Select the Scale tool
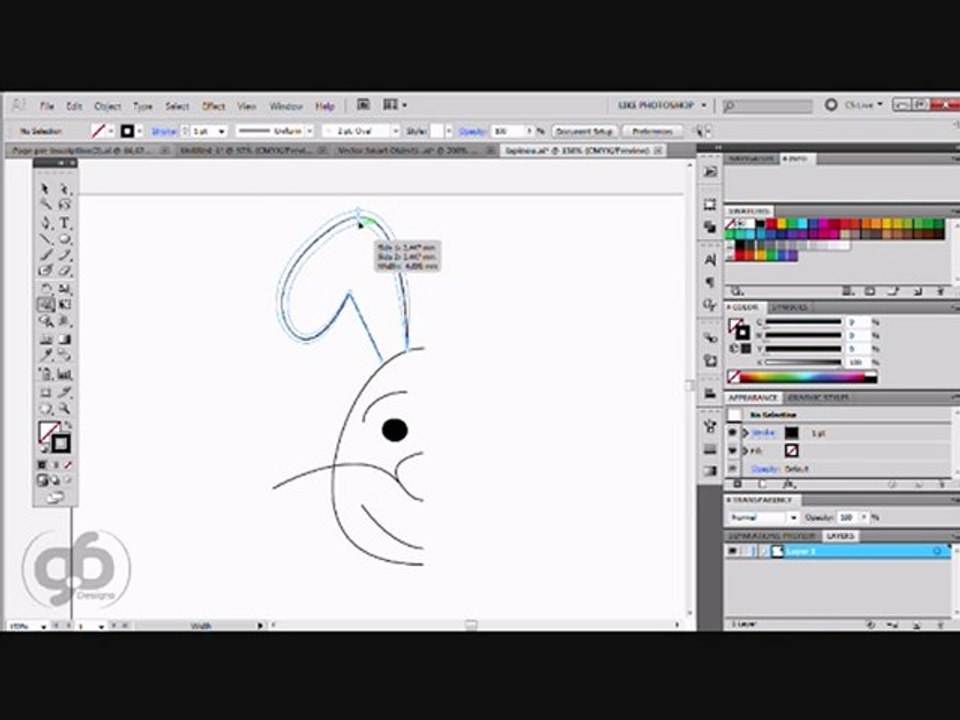This screenshot has height=720, width=960. [64, 288]
